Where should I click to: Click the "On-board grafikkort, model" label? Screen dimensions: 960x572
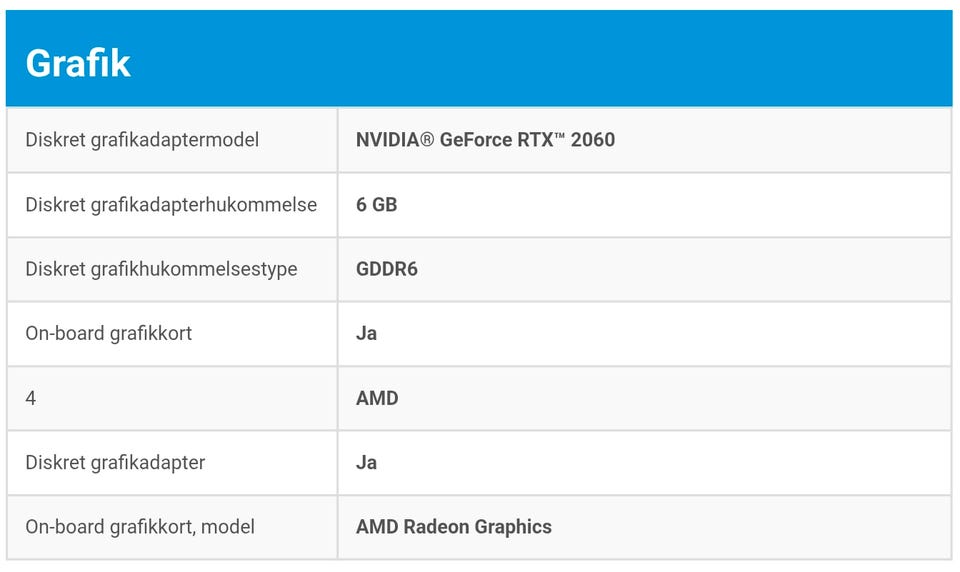[x=140, y=526]
